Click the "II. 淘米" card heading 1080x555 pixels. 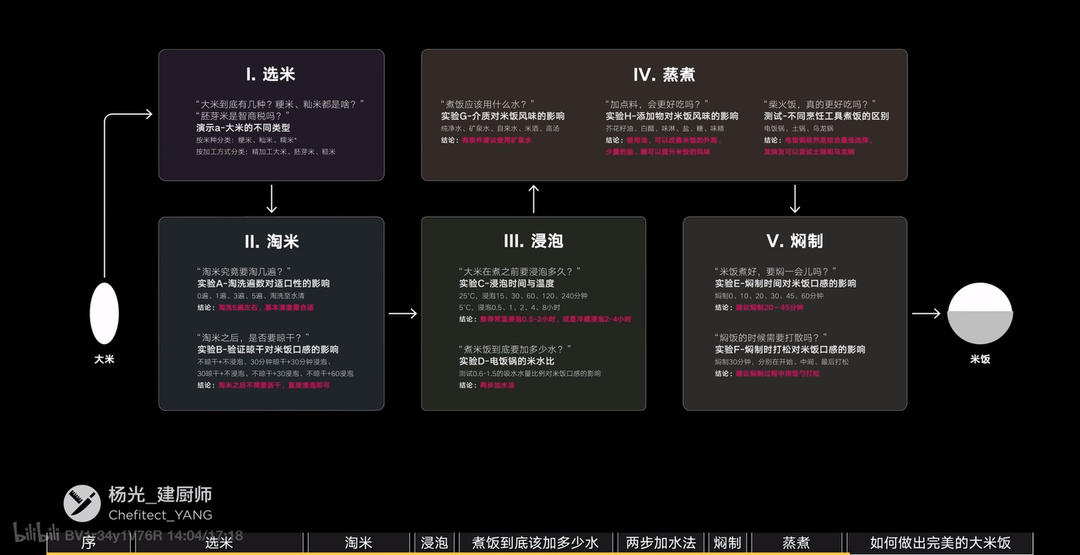(271, 242)
